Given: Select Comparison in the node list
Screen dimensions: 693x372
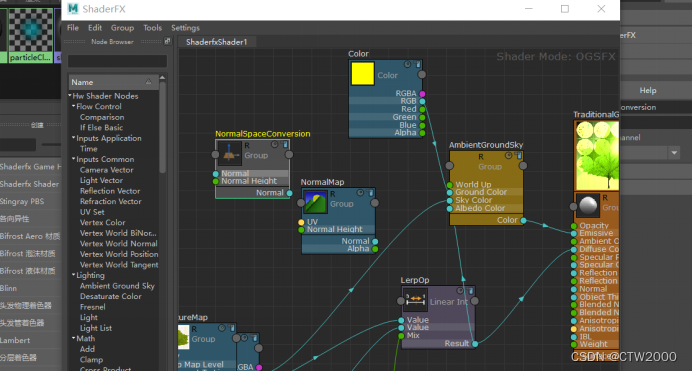Looking at the screenshot, I should 102,117.
